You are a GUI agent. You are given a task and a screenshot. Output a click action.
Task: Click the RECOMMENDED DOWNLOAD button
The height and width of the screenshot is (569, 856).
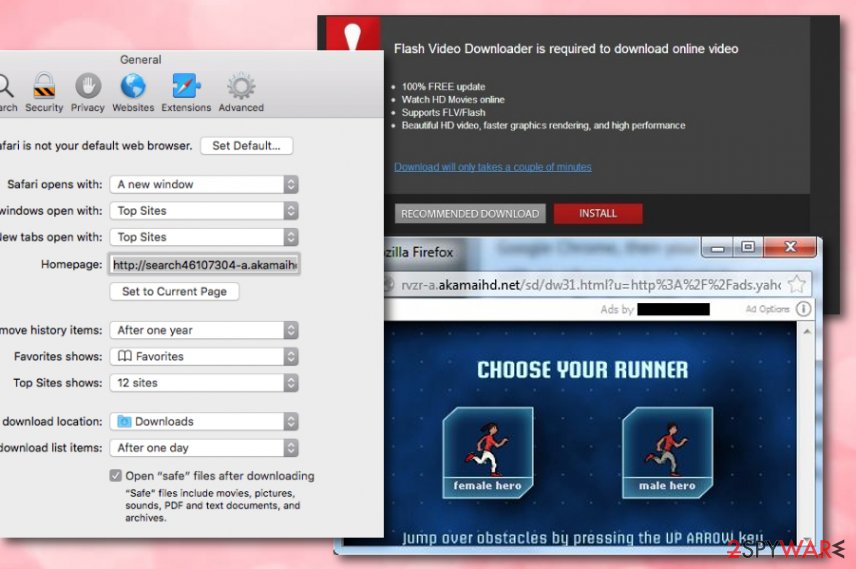coord(470,214)
